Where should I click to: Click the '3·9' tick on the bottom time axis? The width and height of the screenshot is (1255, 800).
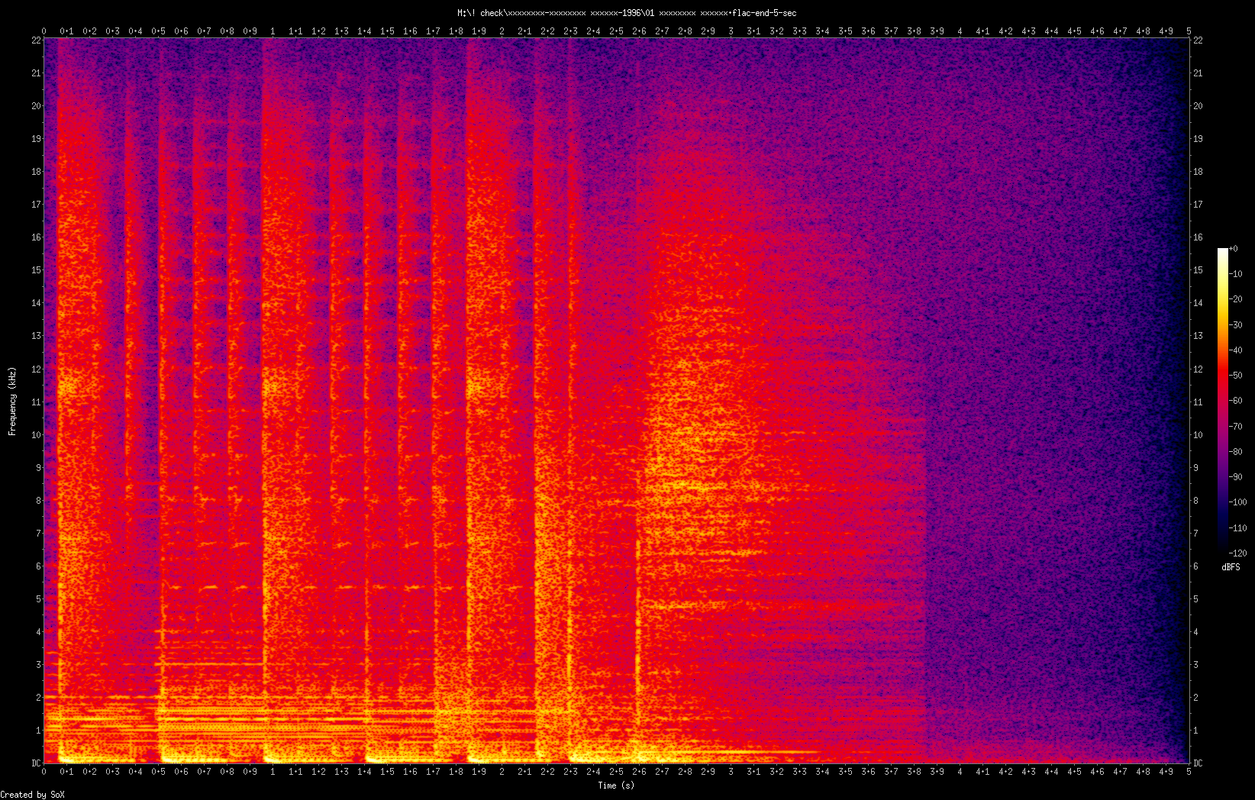tap(937, 772)
